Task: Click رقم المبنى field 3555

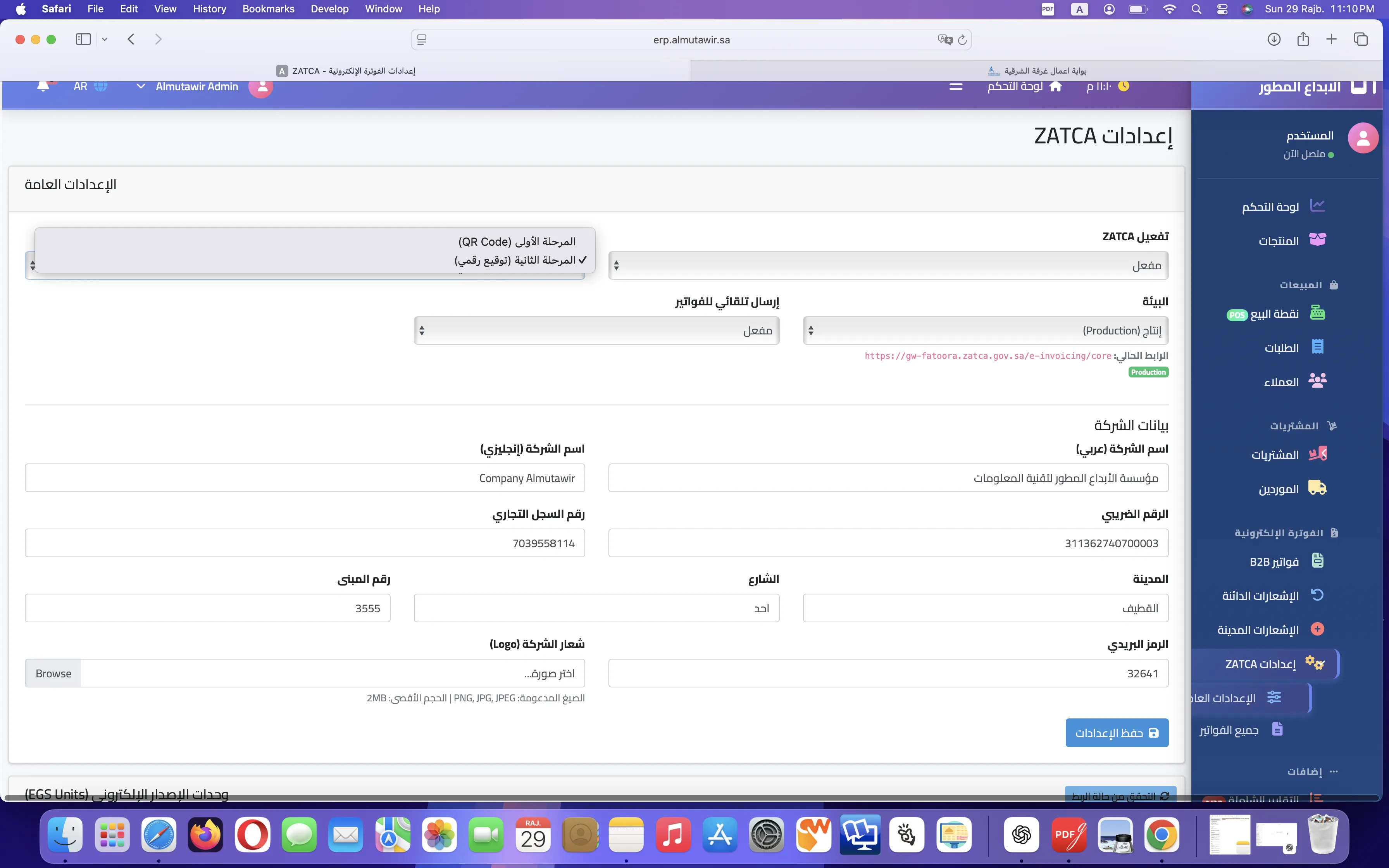Action: click(207, 608)
